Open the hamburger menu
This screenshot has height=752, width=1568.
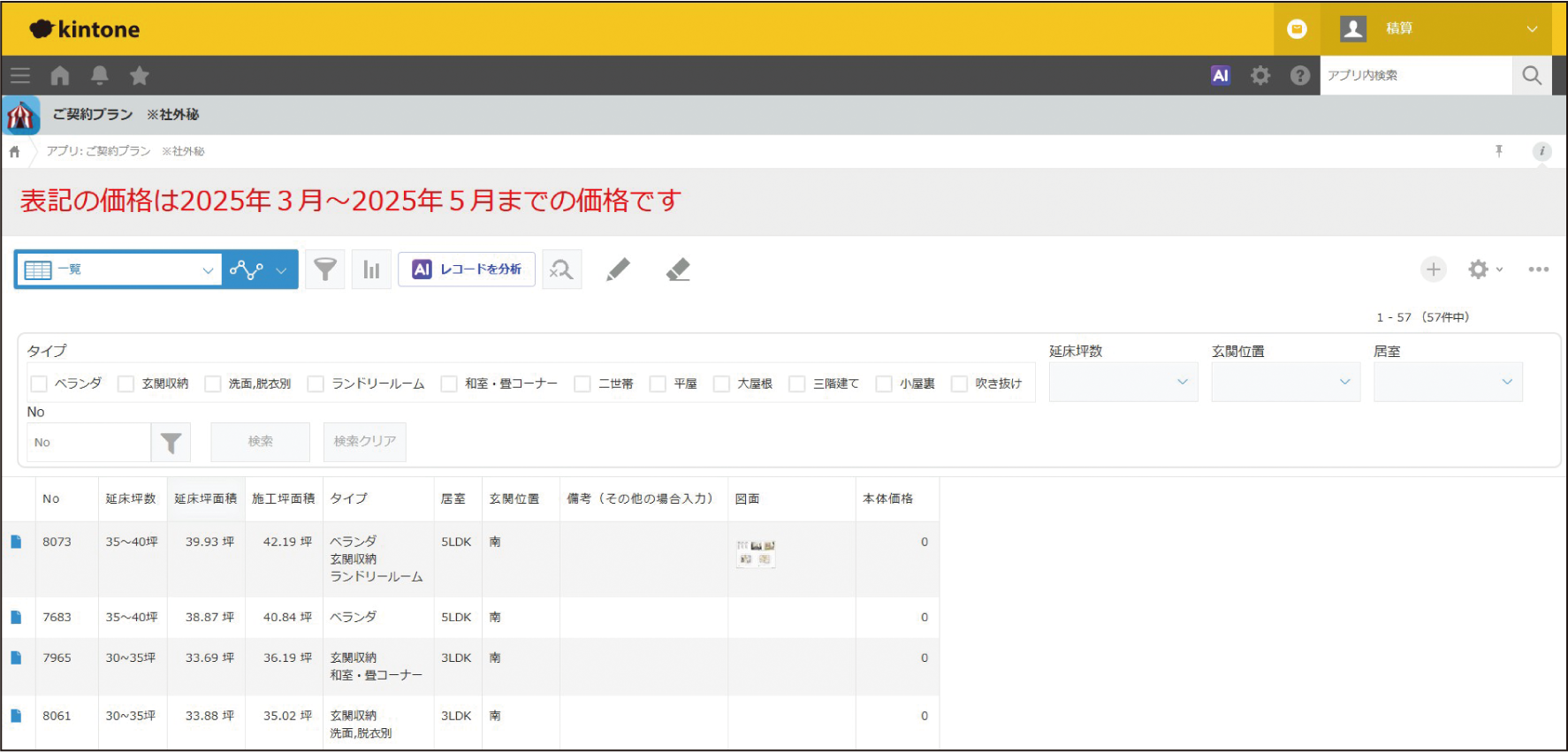pyautogui.click(x=20, y=76)
